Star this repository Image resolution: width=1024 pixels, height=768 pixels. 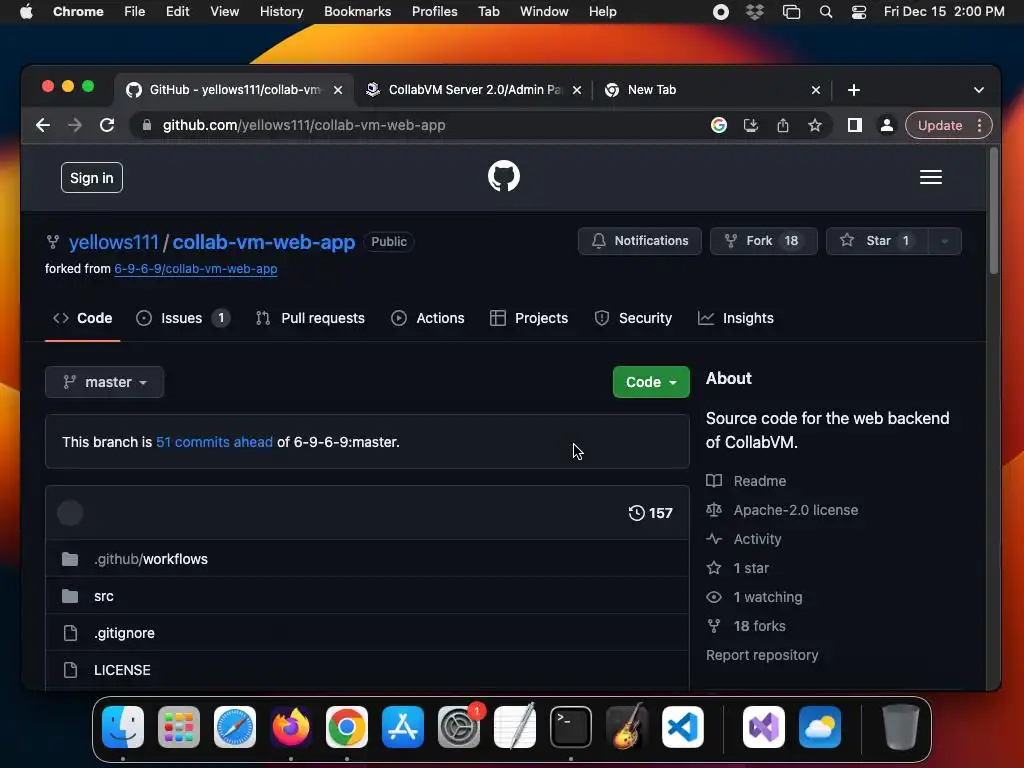(x=877, y=241)
